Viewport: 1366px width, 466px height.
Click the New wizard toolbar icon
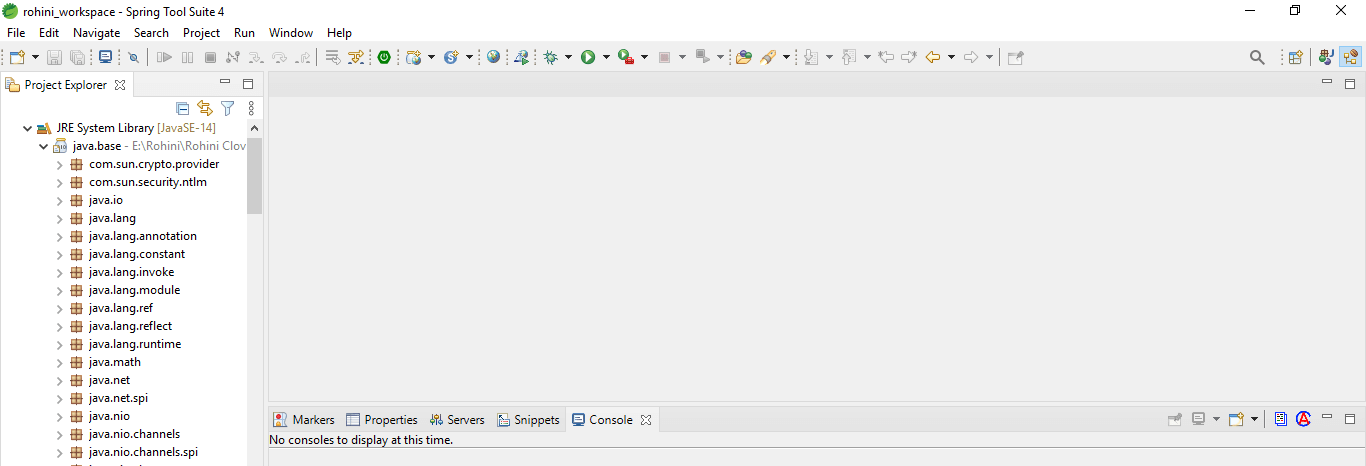[17, 57]
